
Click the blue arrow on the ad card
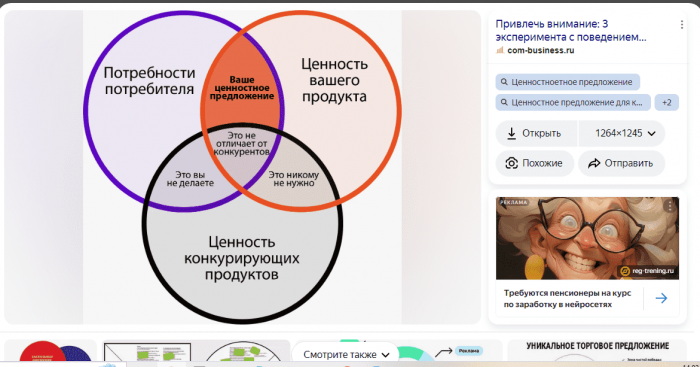coord(662,298)
